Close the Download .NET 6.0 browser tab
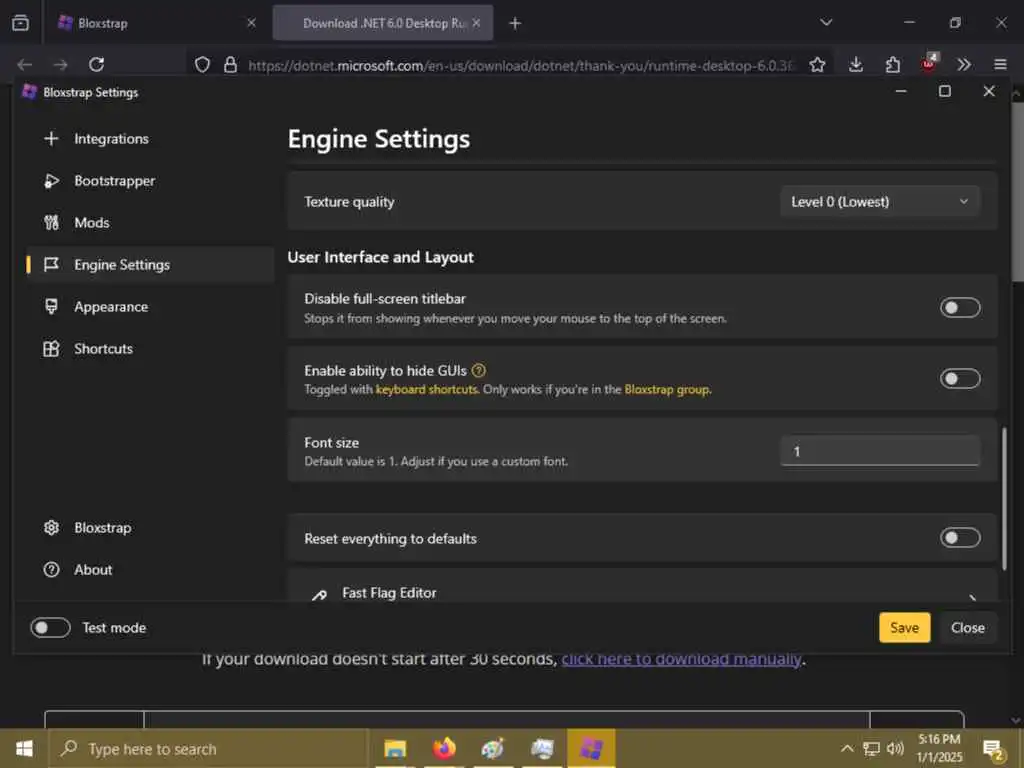This screenshot has height=768, width=1024. [476, 23]
